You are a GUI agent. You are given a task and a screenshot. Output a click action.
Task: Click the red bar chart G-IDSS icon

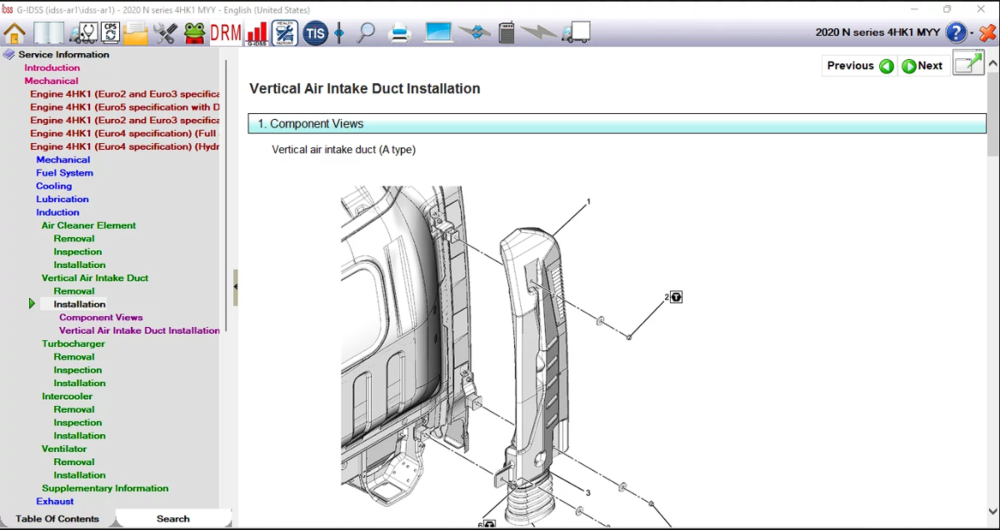tap(257, 33)
